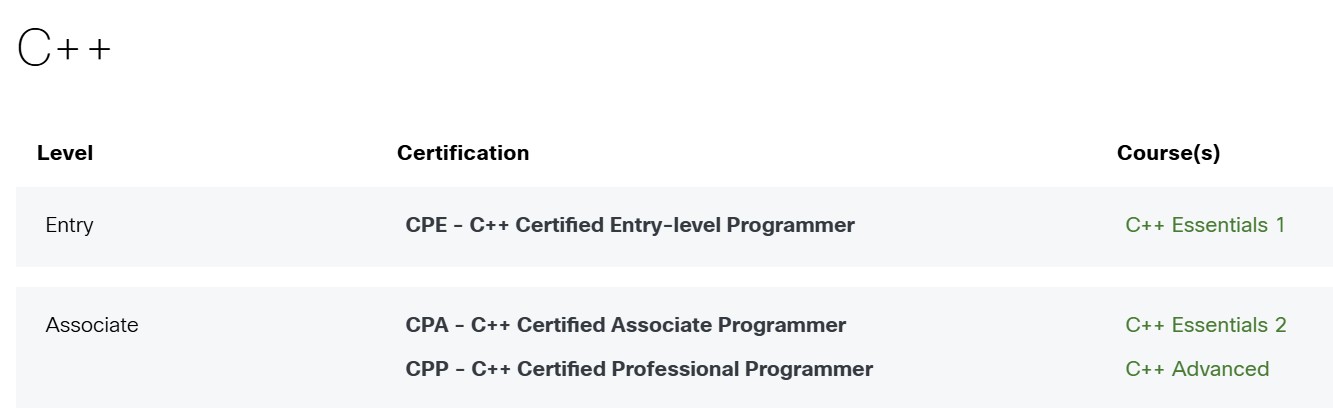Click the large "C" letter in the page heading
Image resolution: width=1333 pixels, height=408 pixels.
34,48
